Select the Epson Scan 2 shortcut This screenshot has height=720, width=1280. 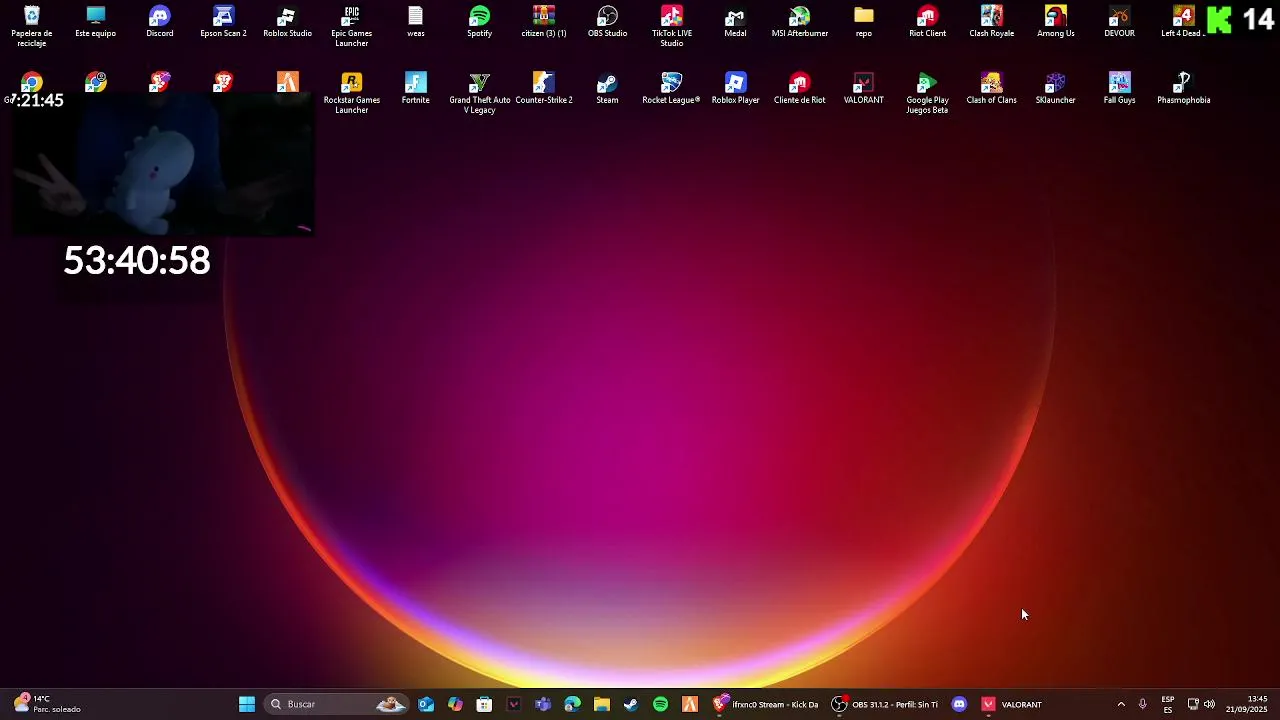(x=223, y=22)
